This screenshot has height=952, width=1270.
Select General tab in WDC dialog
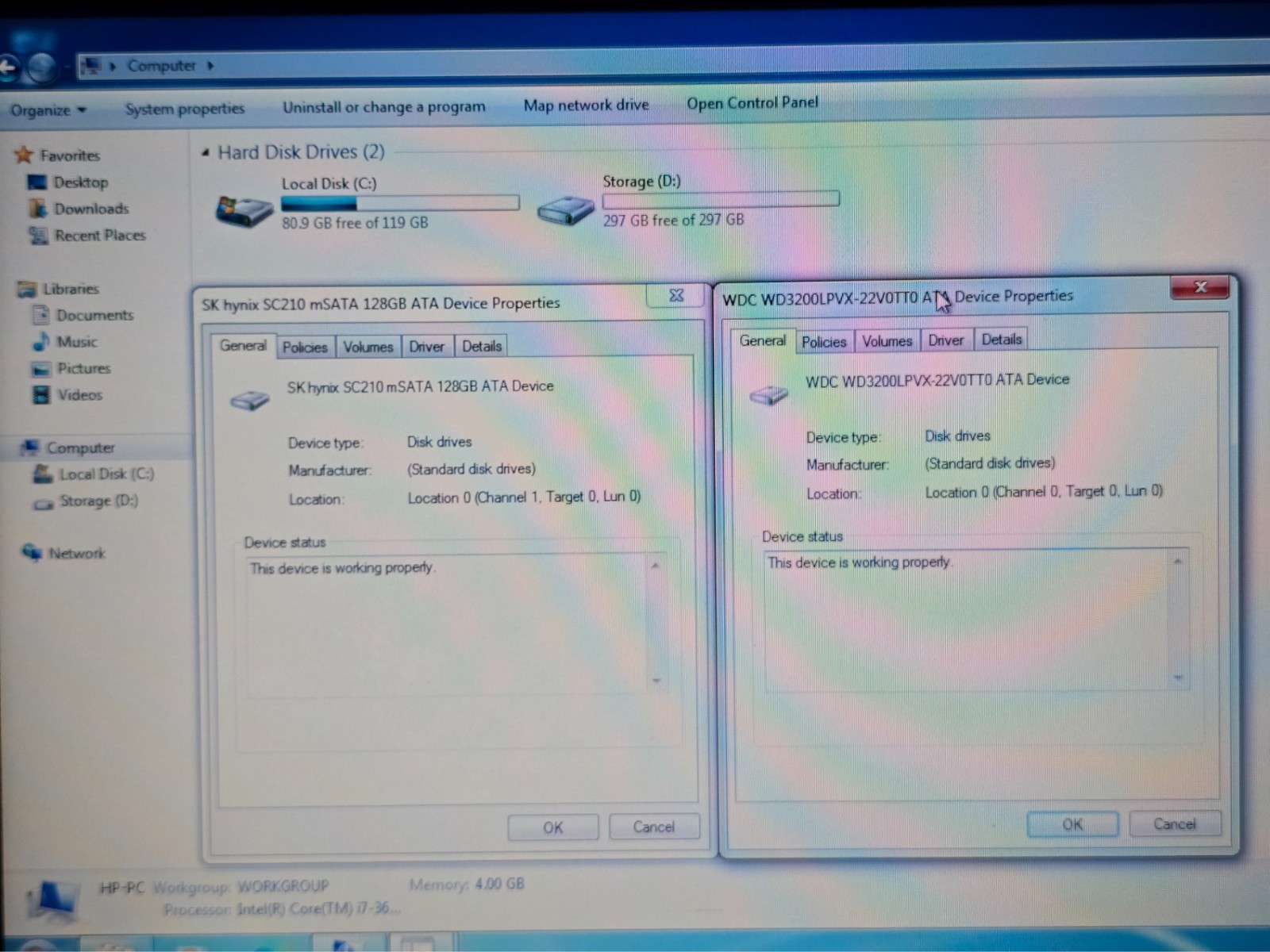[x=762, y=340]
